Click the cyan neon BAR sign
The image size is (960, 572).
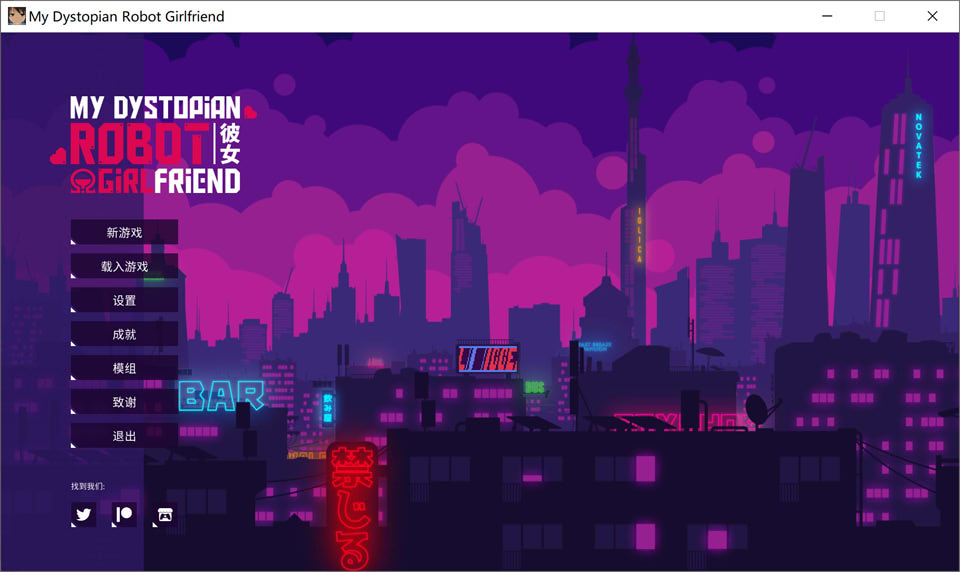tap(220, 397)
